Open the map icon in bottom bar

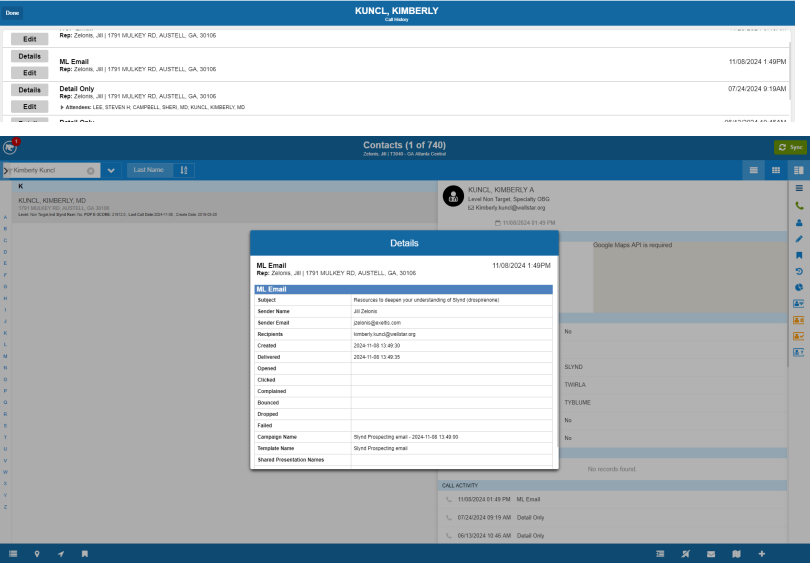[x=737, y=554]
